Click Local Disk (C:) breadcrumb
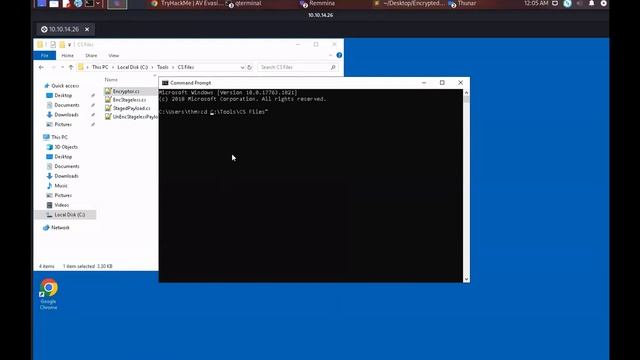Image resolution: width=640 pixels, height=360 pixels. [x=132, y=67]
